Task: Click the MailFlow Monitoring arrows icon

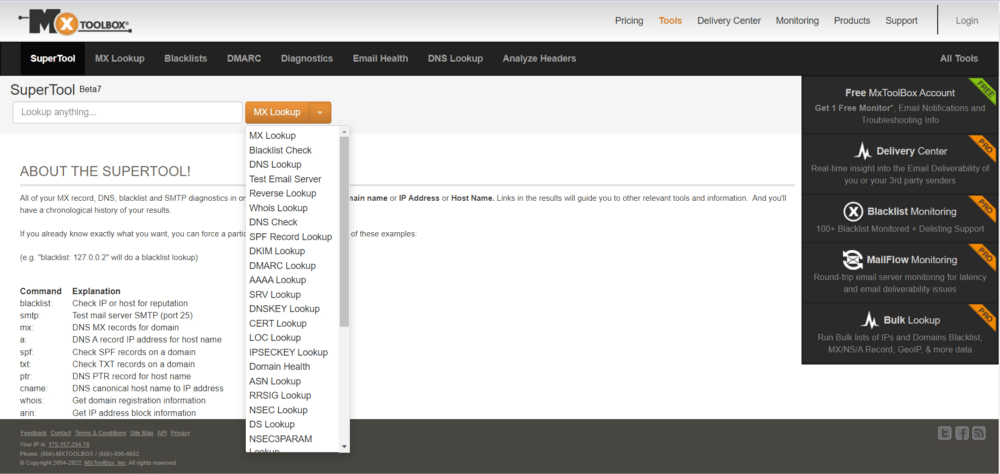Action: [x=852, y=260]
